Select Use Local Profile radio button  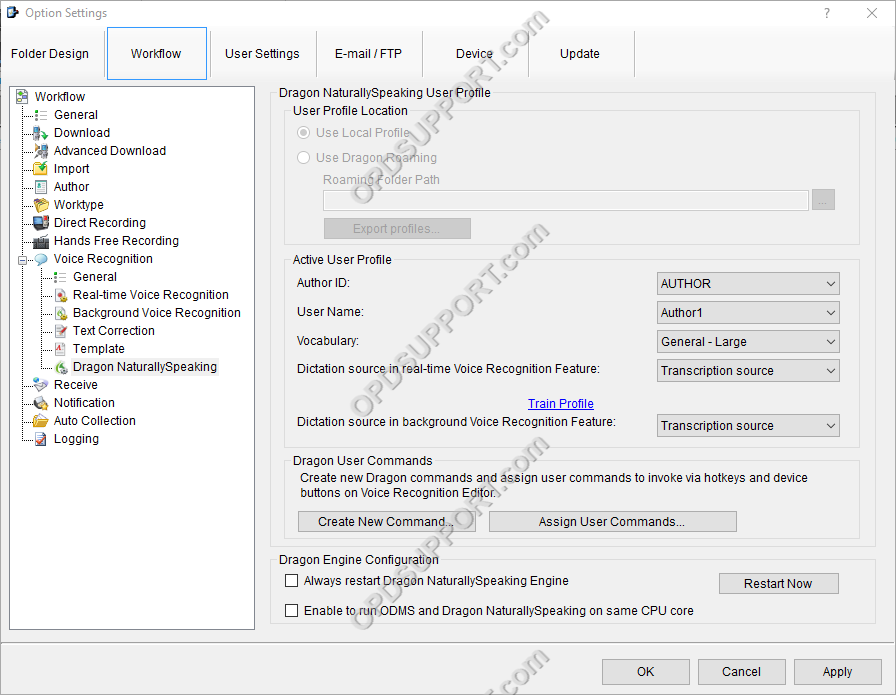(303, 133)
